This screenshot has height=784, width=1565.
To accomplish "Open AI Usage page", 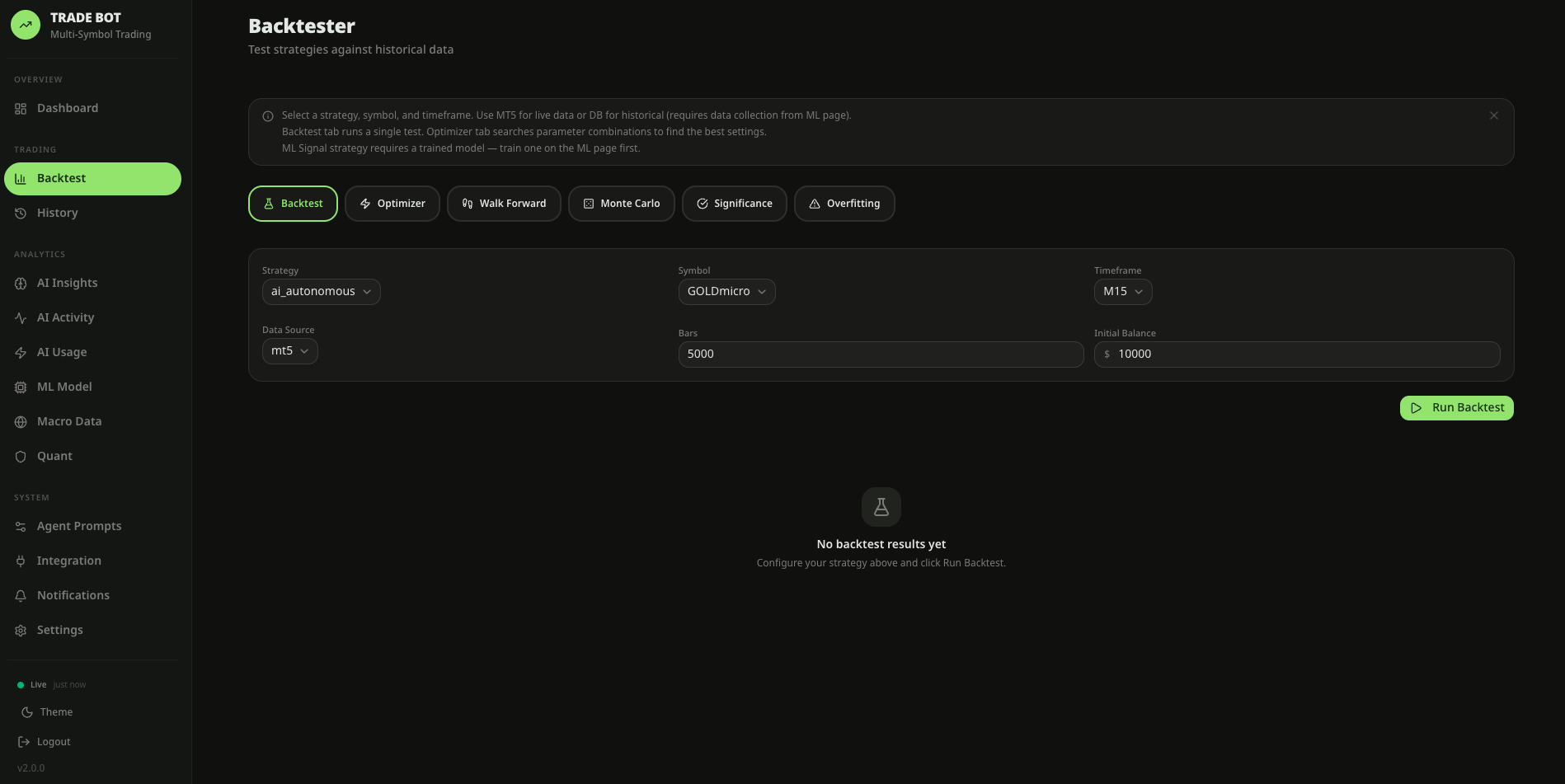I will click(92, 353).
